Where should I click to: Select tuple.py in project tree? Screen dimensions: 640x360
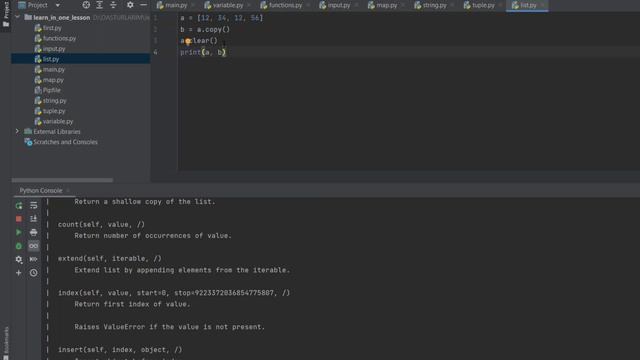click(x=54, y=111)
